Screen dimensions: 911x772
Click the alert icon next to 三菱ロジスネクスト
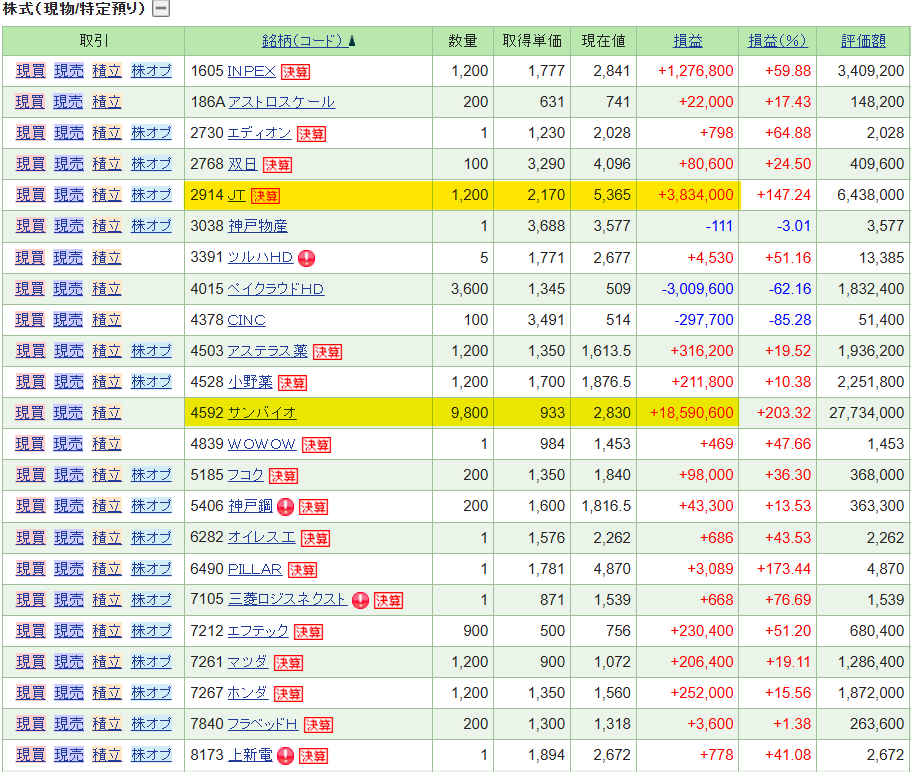[x=360, y=601]
